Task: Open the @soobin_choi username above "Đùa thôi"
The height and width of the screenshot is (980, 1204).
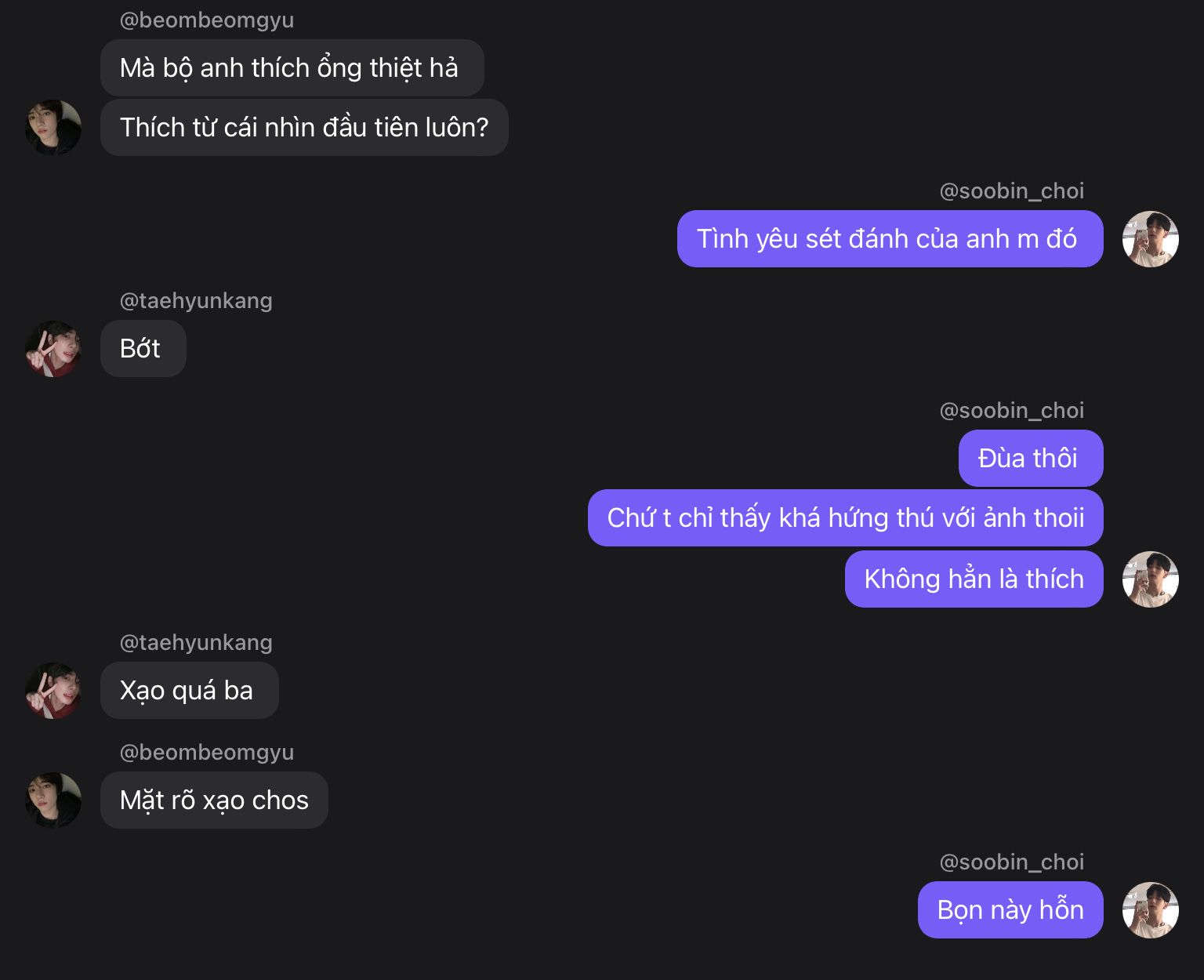Action: (1012, 410)
